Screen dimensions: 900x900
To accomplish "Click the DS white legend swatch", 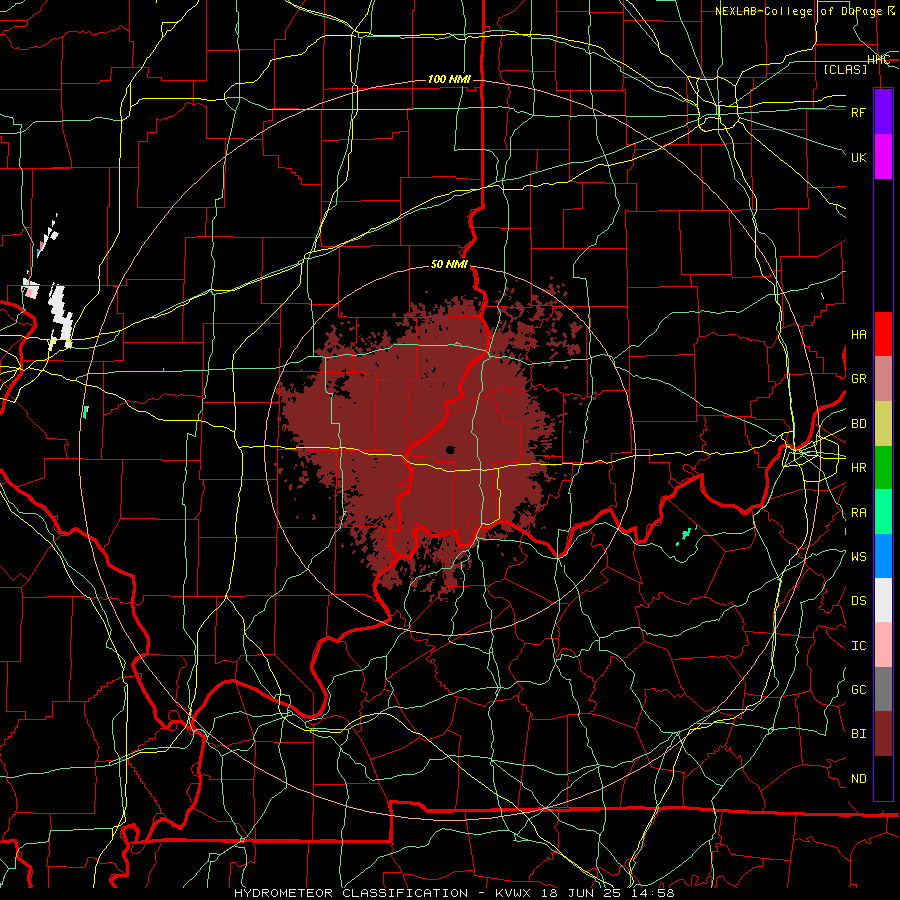I will tap(883, 600).
